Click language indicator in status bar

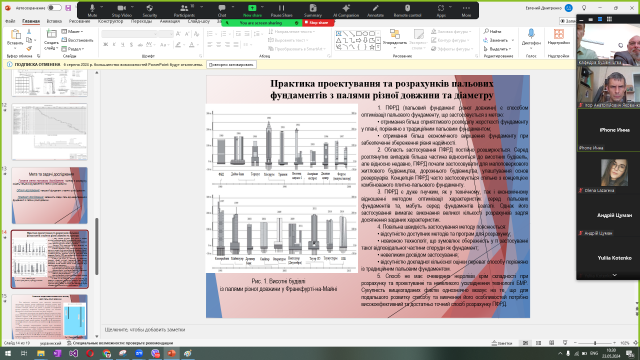[x=51, y=343]
